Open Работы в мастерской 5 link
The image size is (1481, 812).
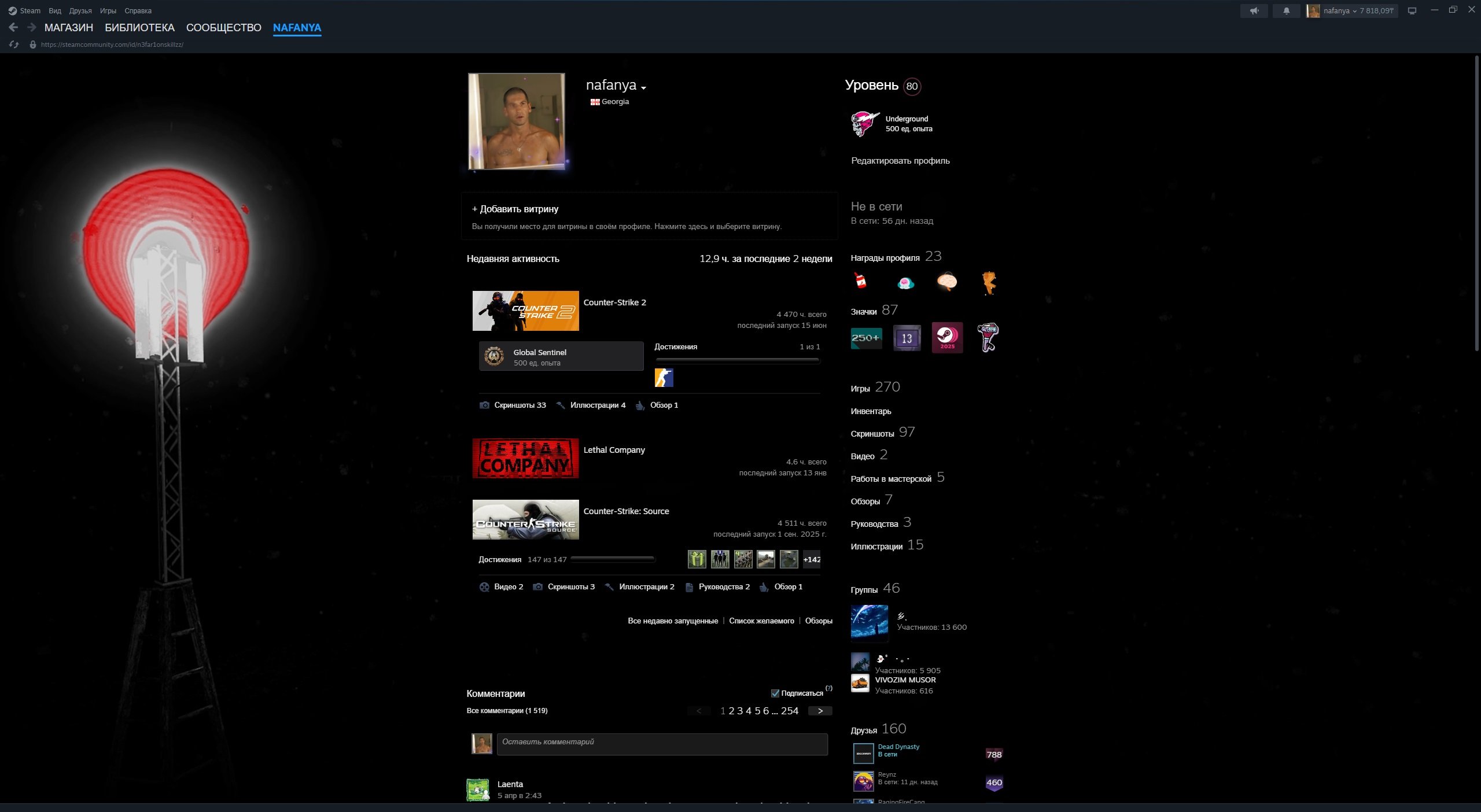pyautogui.click(x=897, y=477)
